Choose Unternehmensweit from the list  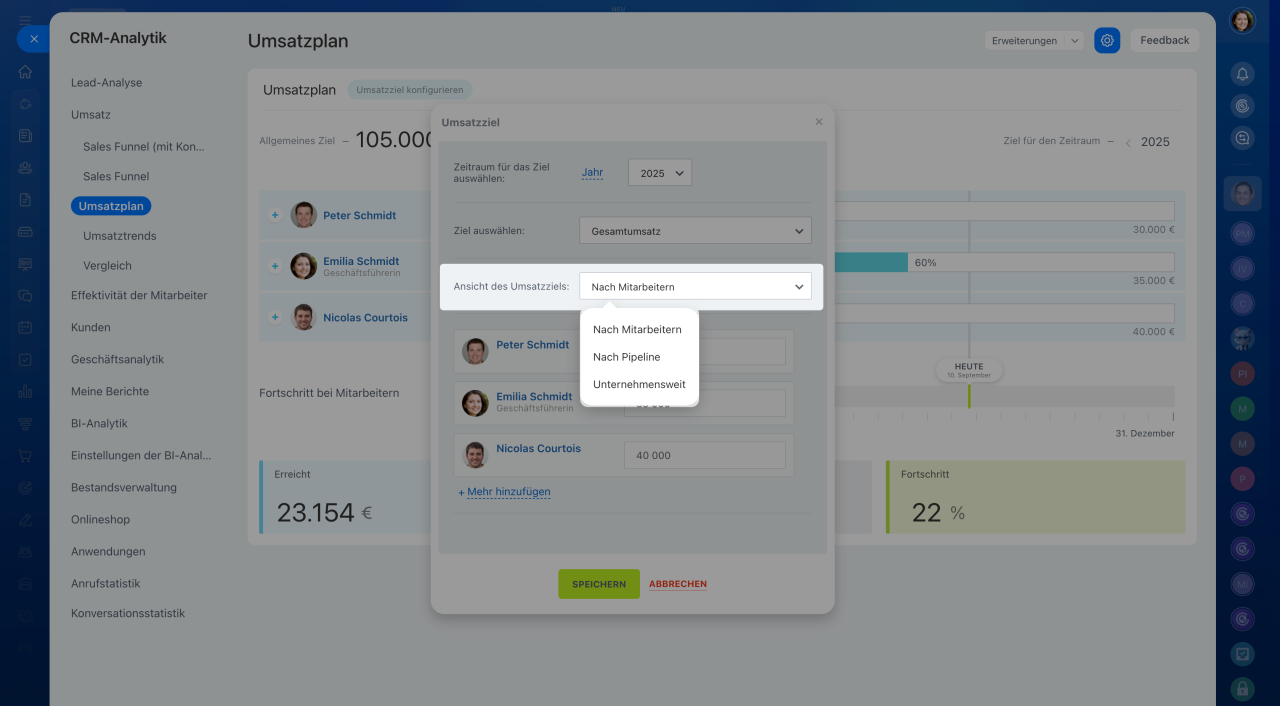(x=639, y=384)
